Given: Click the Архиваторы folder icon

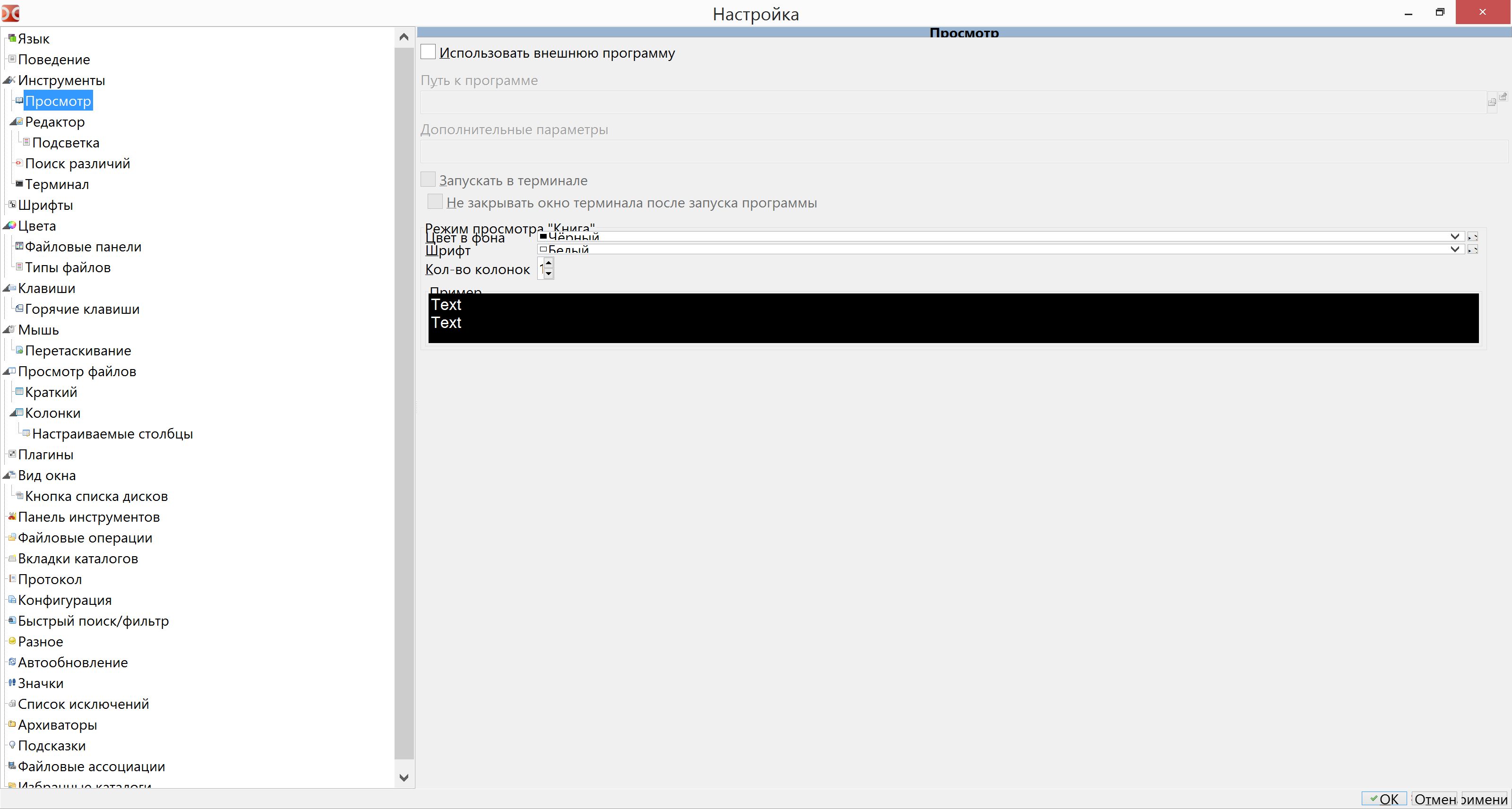Looking at the screenshot, I should (12, 724).
